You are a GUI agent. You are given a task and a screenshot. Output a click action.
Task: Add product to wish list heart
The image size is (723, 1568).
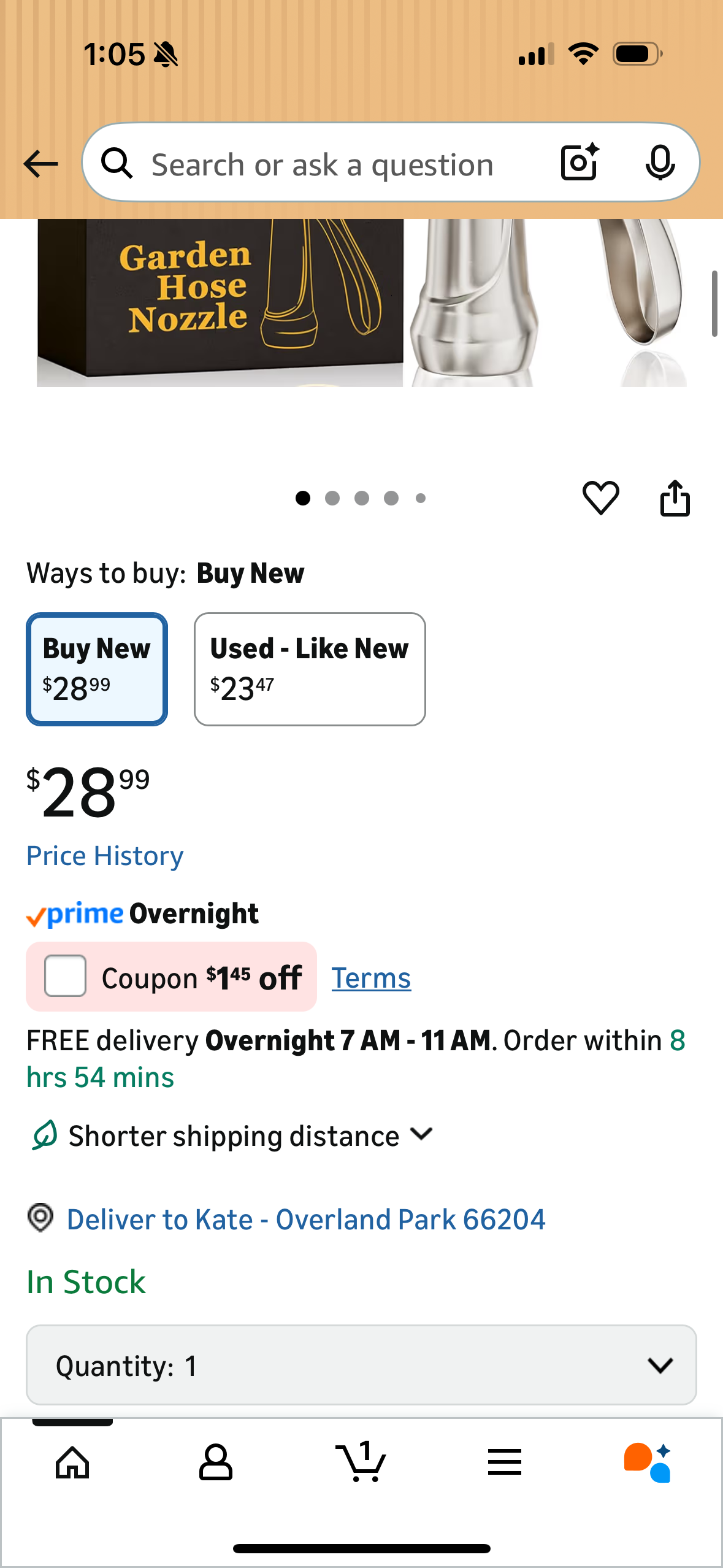coord(600,498)
